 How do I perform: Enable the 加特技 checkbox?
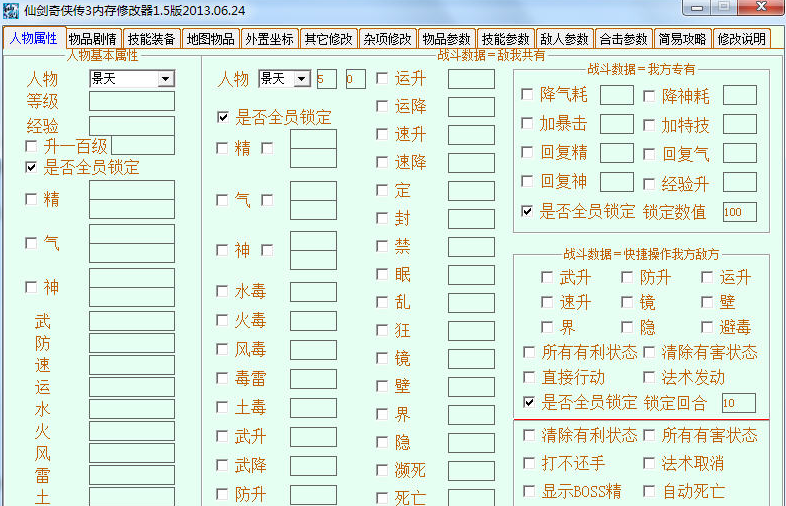click(649, 125)
